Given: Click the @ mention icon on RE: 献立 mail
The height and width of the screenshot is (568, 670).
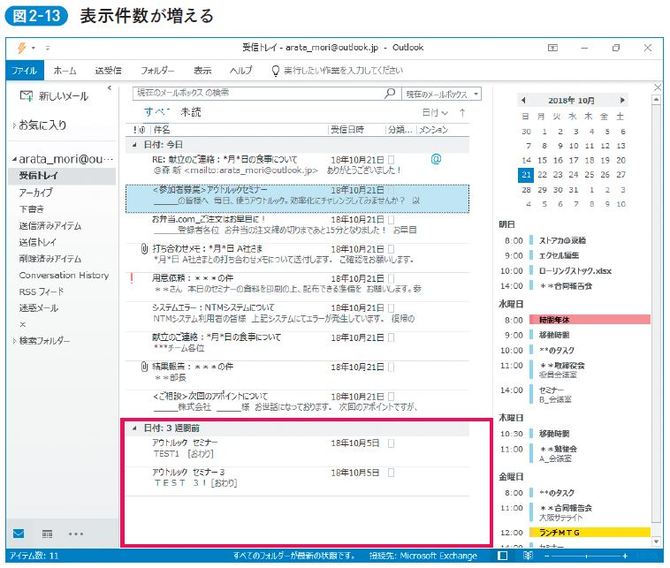Looking at the screenshot, I should pyautogui.click(x=436, y=159).
